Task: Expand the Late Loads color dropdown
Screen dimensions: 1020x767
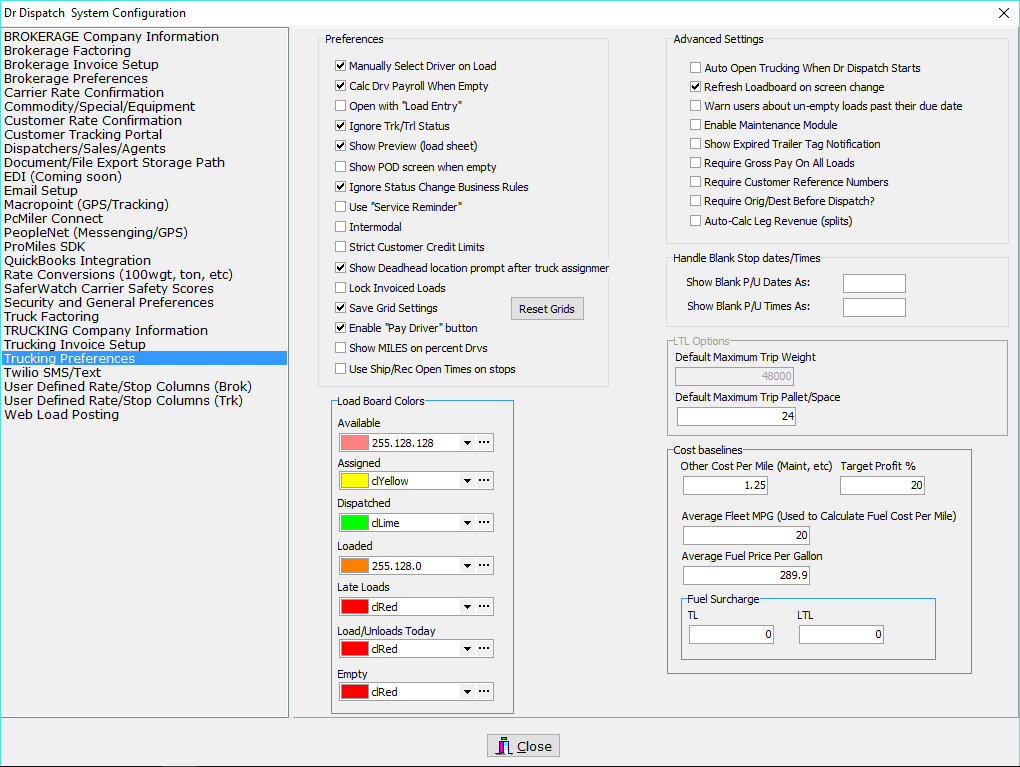Action: (467, 606)
